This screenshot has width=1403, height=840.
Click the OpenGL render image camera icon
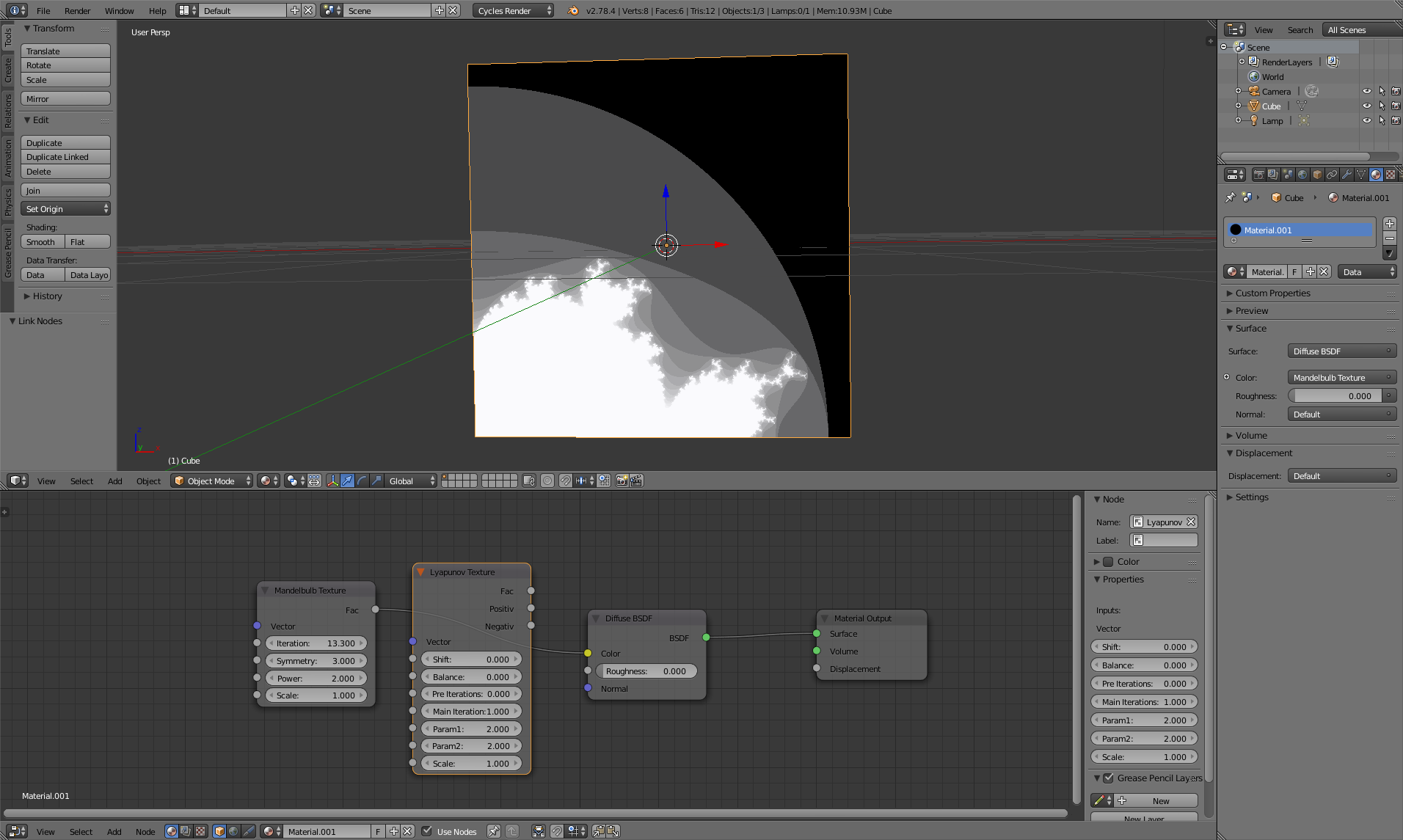tap(622, 481)
